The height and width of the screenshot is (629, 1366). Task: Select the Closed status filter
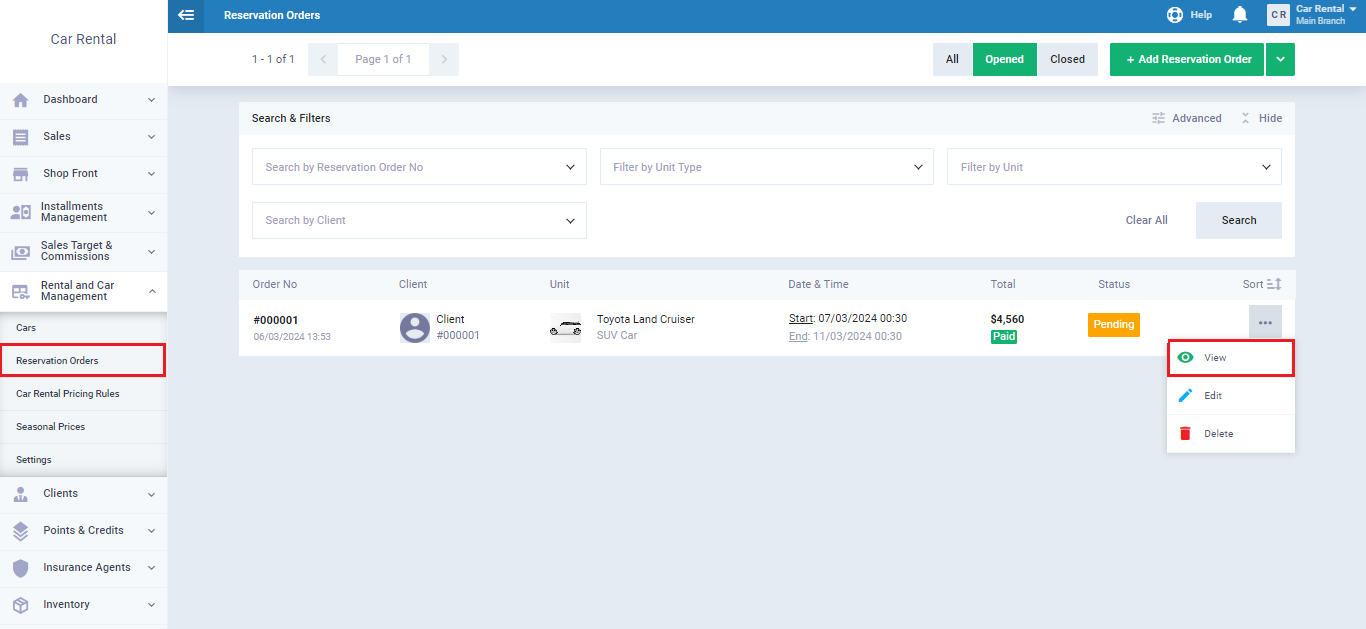click(1067, 59)
